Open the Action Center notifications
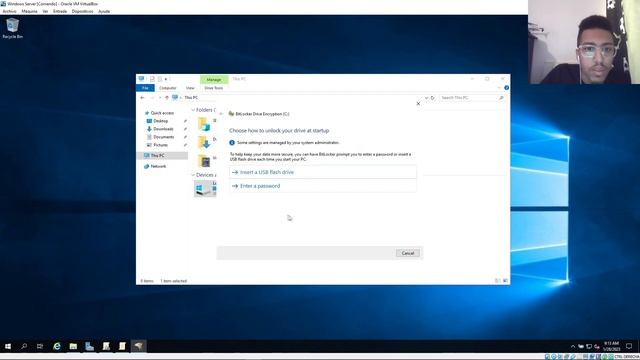 coord(629,346)
